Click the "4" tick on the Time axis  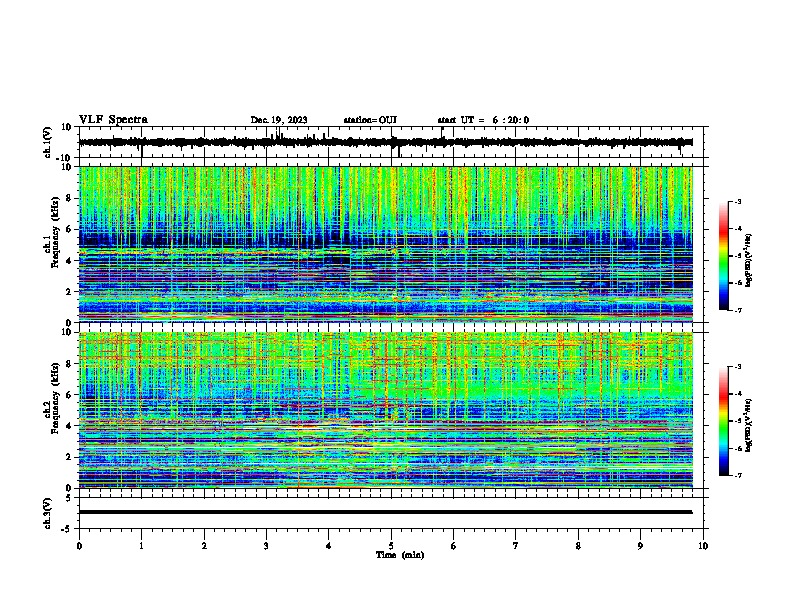point(329,546)
